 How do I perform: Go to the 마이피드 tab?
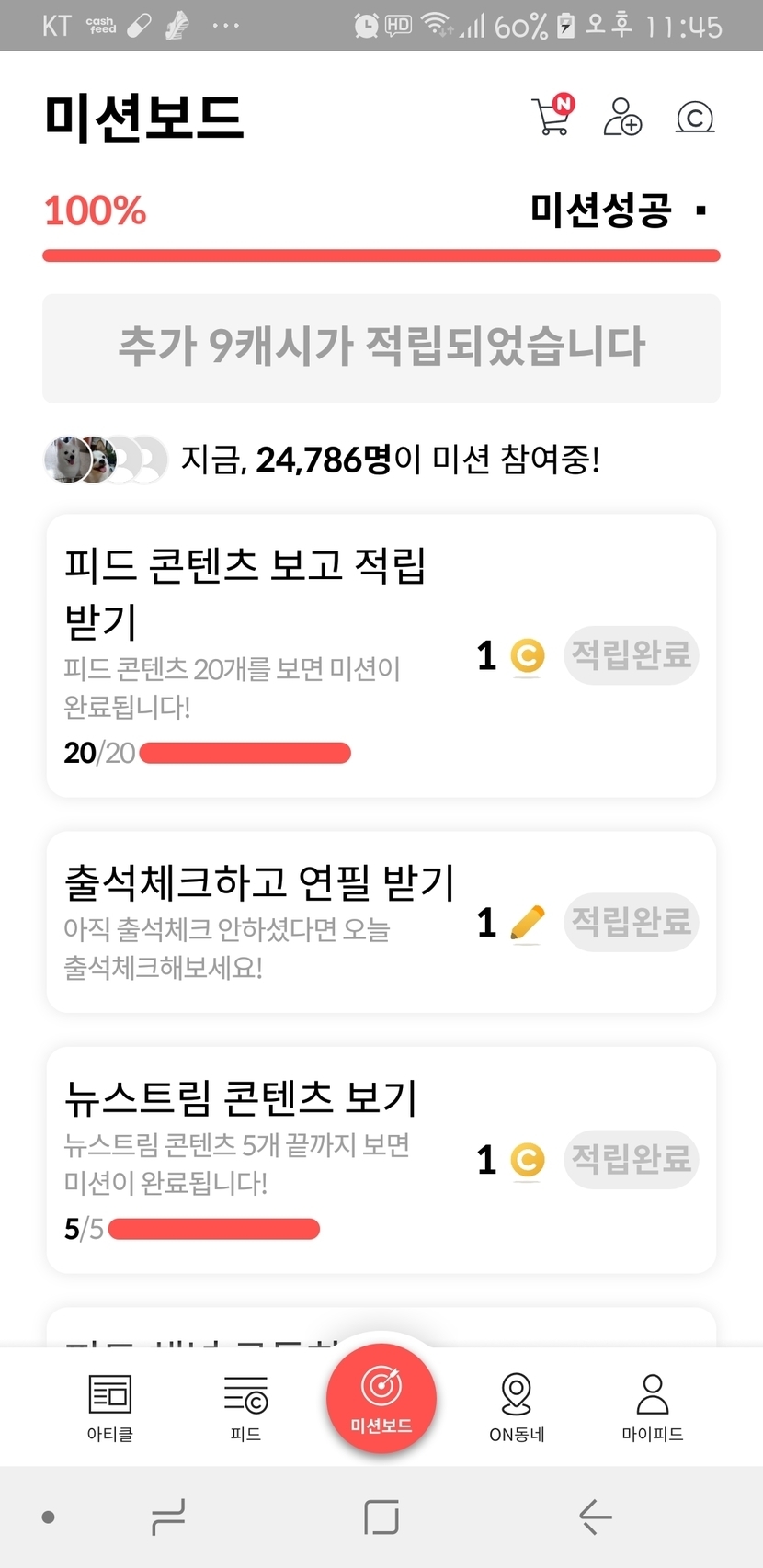652,1408
